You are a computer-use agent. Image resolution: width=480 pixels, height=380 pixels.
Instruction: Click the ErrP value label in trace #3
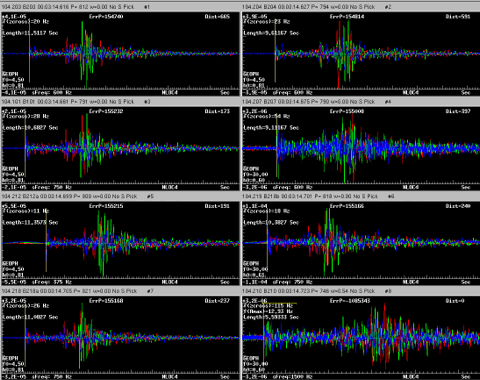coord(106,111)
